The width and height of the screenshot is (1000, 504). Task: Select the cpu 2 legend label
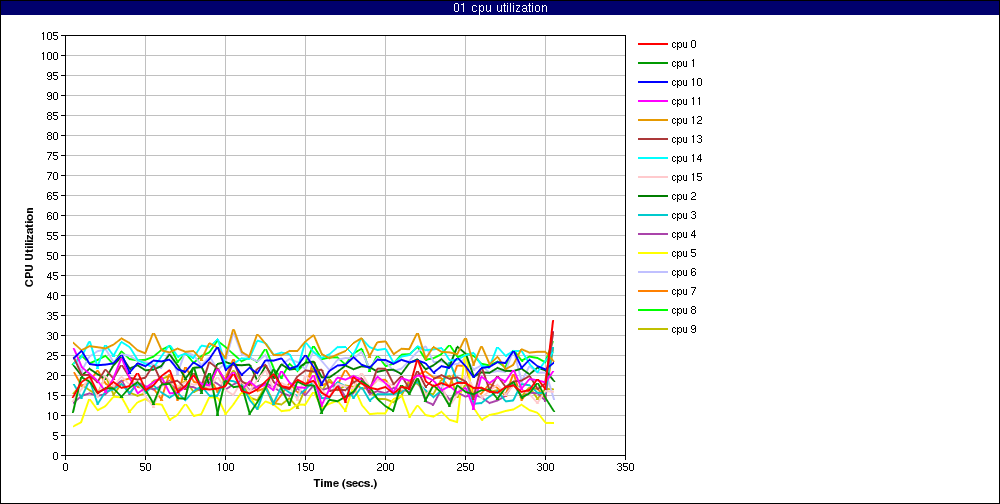pos(684,196)
